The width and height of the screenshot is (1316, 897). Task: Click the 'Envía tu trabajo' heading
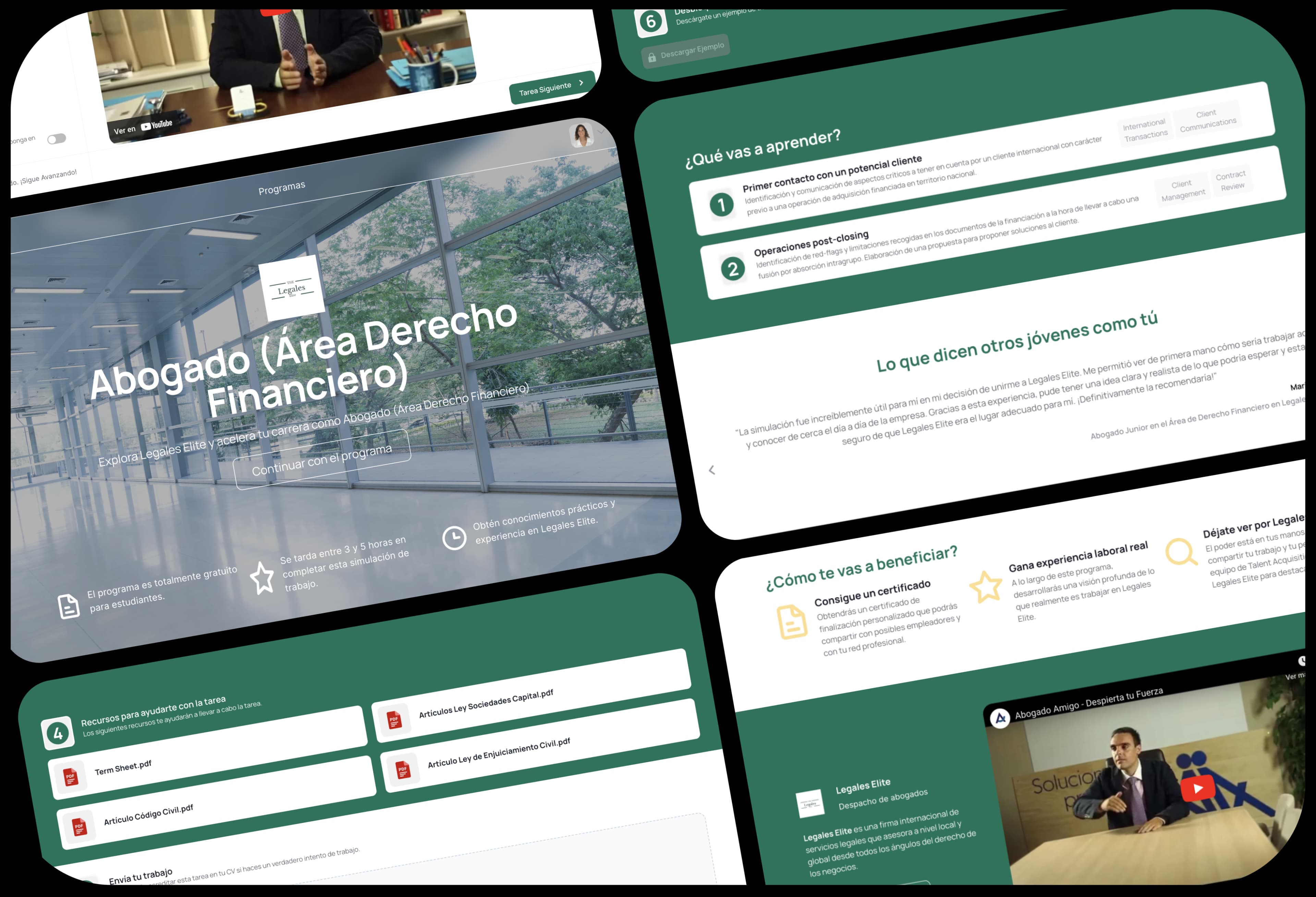(141, 876)
